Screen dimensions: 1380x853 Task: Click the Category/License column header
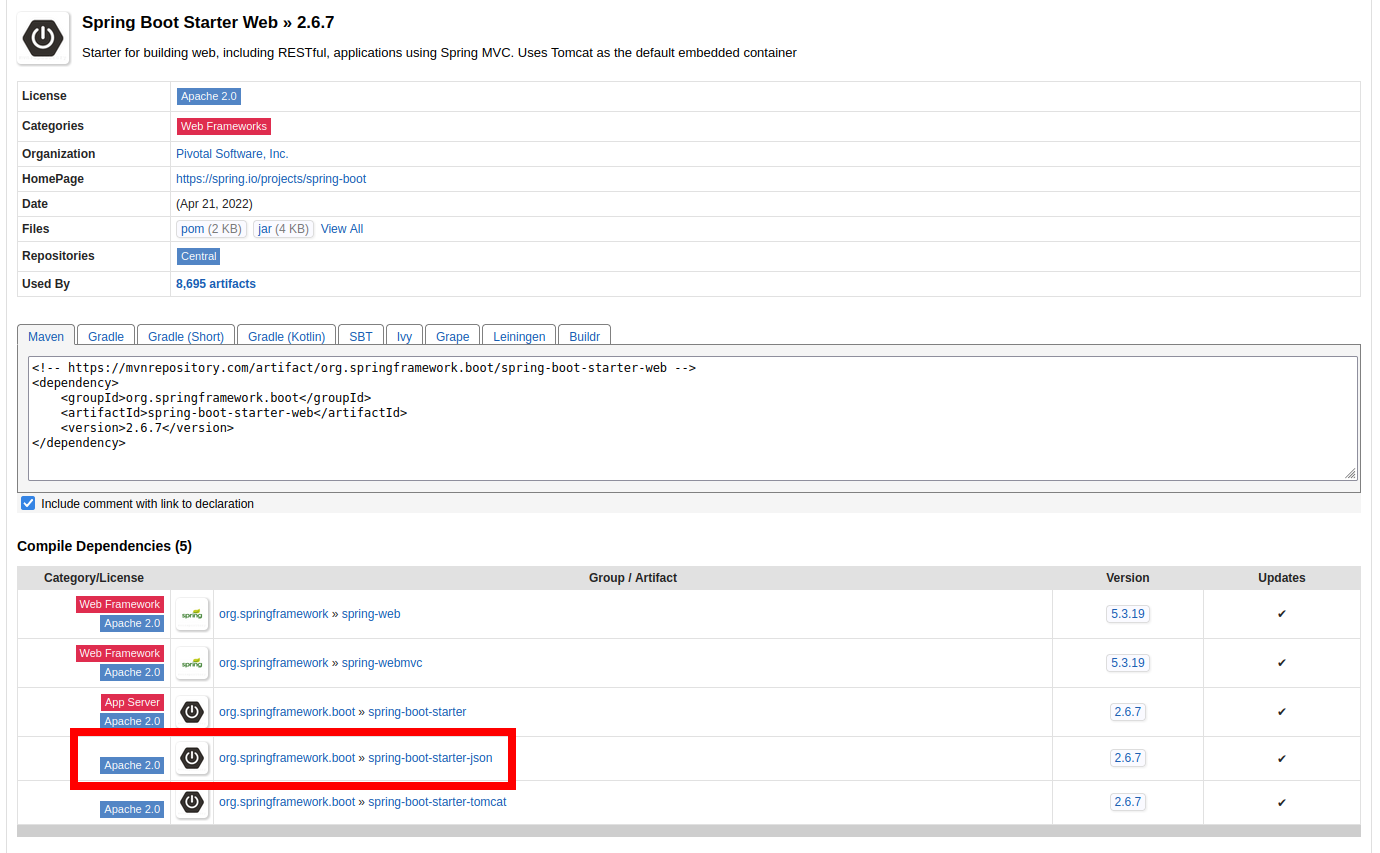tap(94, 578)
